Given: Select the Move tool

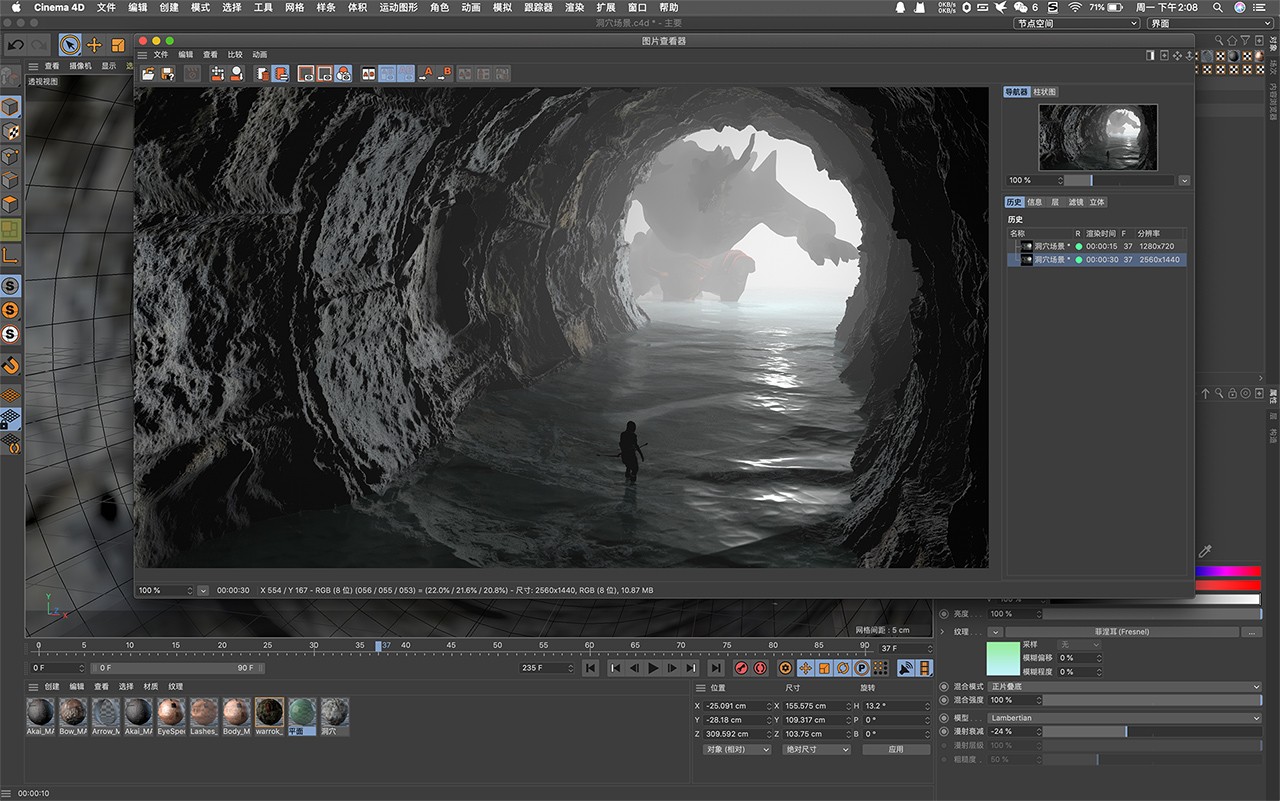Looking at the screenshot, I should coord(94,45).
